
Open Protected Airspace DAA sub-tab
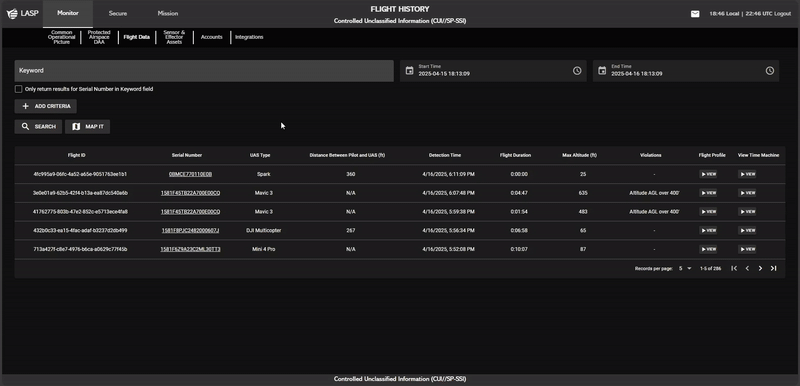(x=99, y=37)
